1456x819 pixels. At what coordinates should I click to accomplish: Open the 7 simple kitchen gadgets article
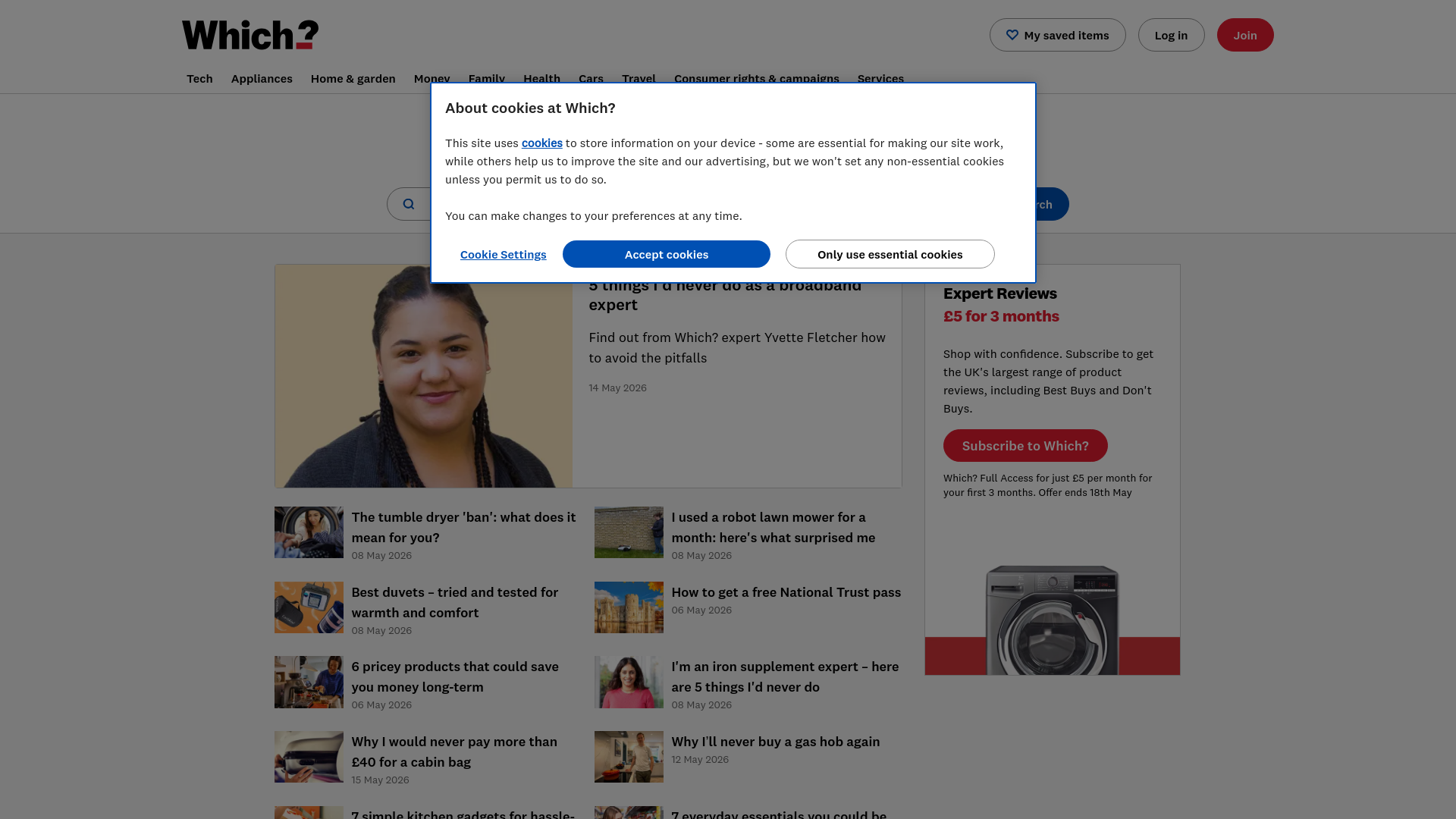pyautogui.click(x=463, y=814)
